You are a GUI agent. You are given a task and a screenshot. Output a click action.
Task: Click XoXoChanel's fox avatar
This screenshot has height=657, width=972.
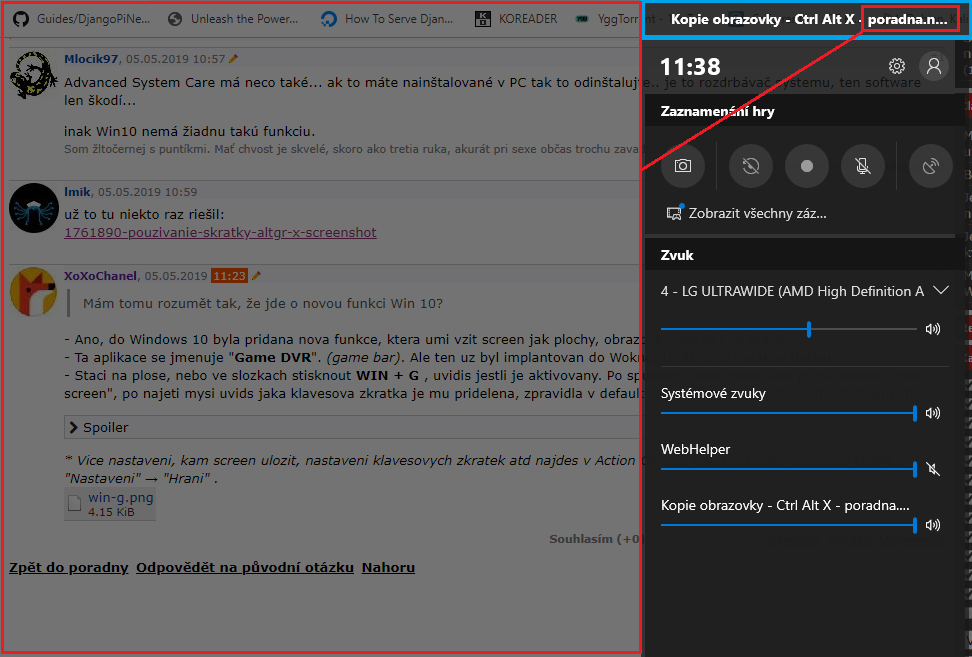pos(34,291)
